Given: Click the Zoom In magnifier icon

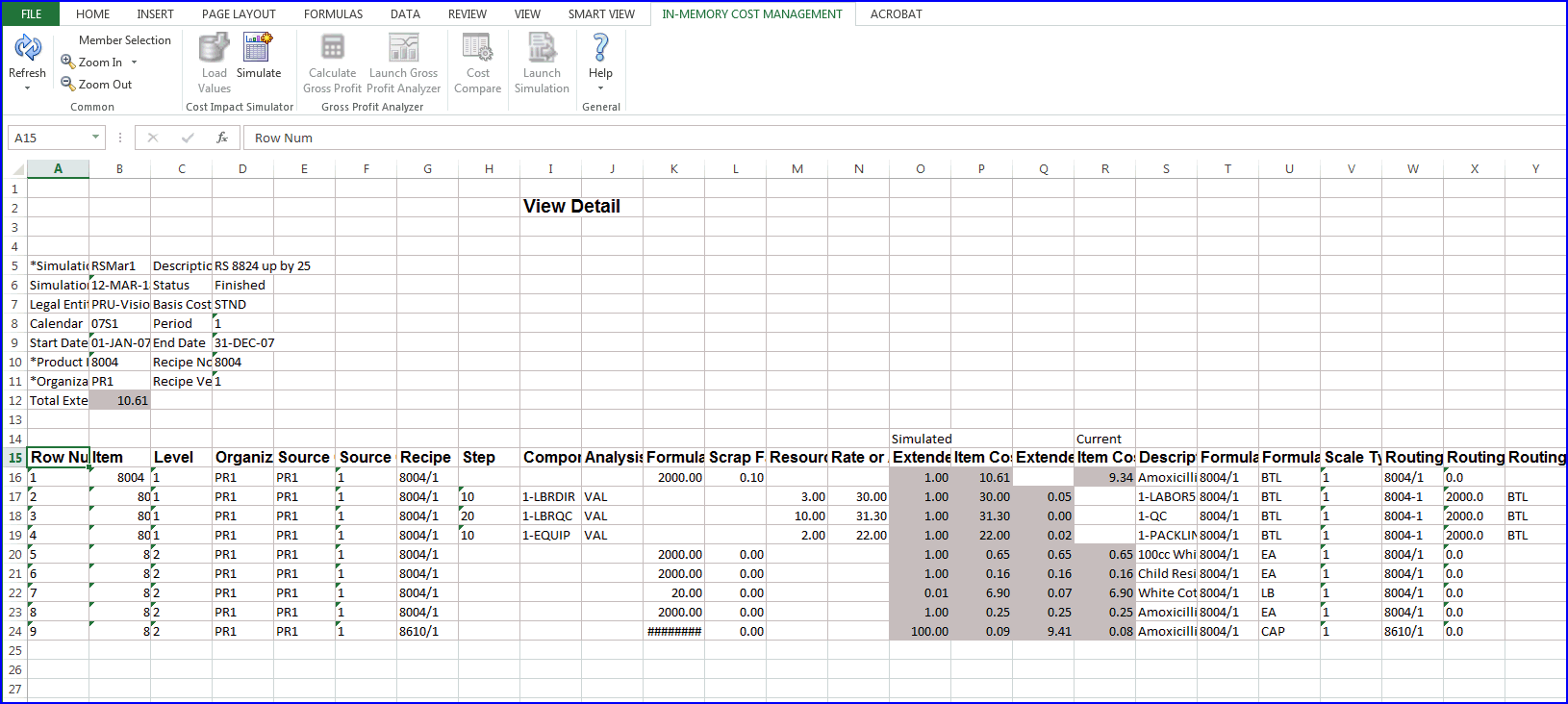Looking at the screenshot, I should click(67, 62).
